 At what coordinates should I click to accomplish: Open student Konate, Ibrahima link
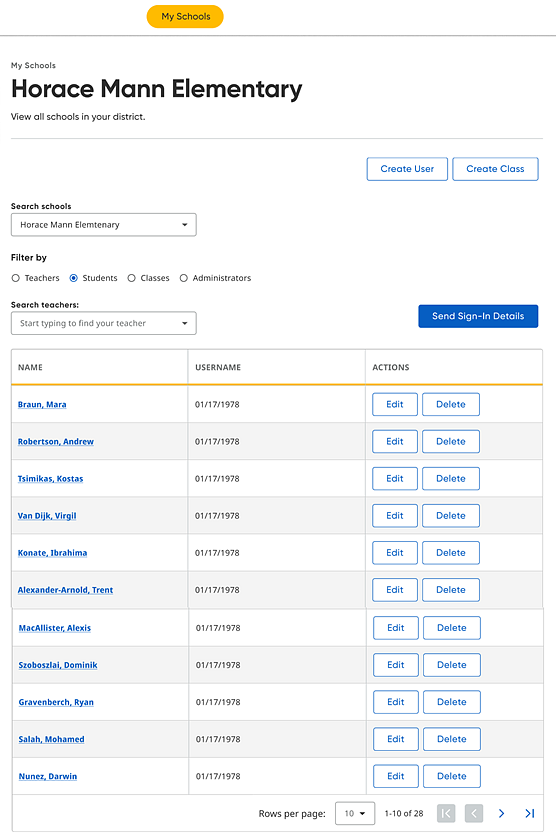[52, 553]
